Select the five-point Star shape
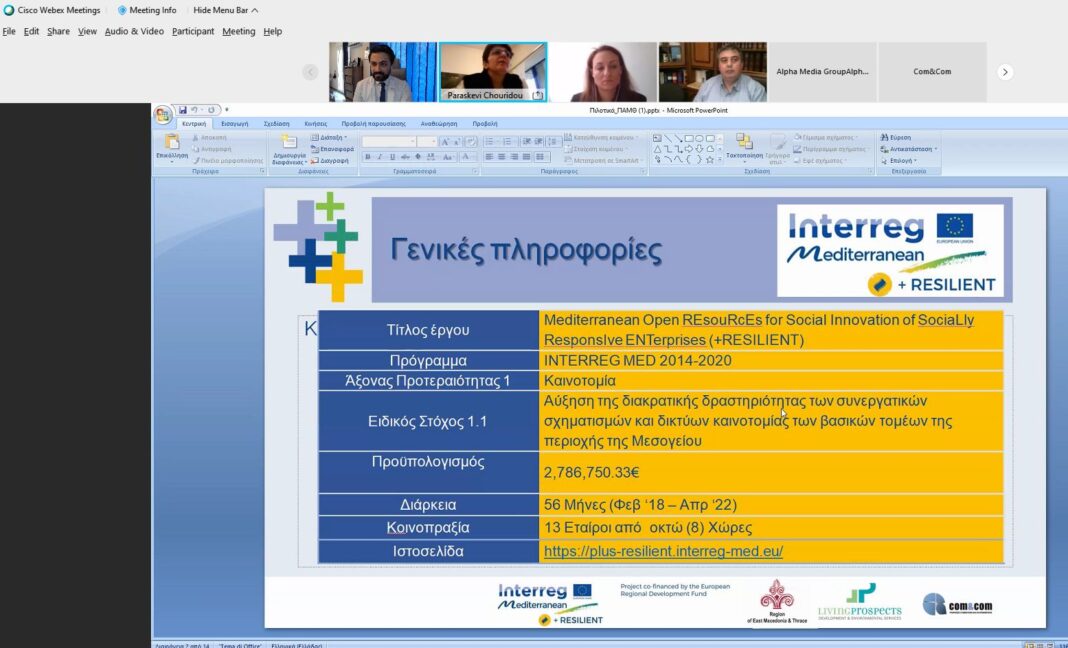Screen dimensions: 1068x648 tap(710, 159)
